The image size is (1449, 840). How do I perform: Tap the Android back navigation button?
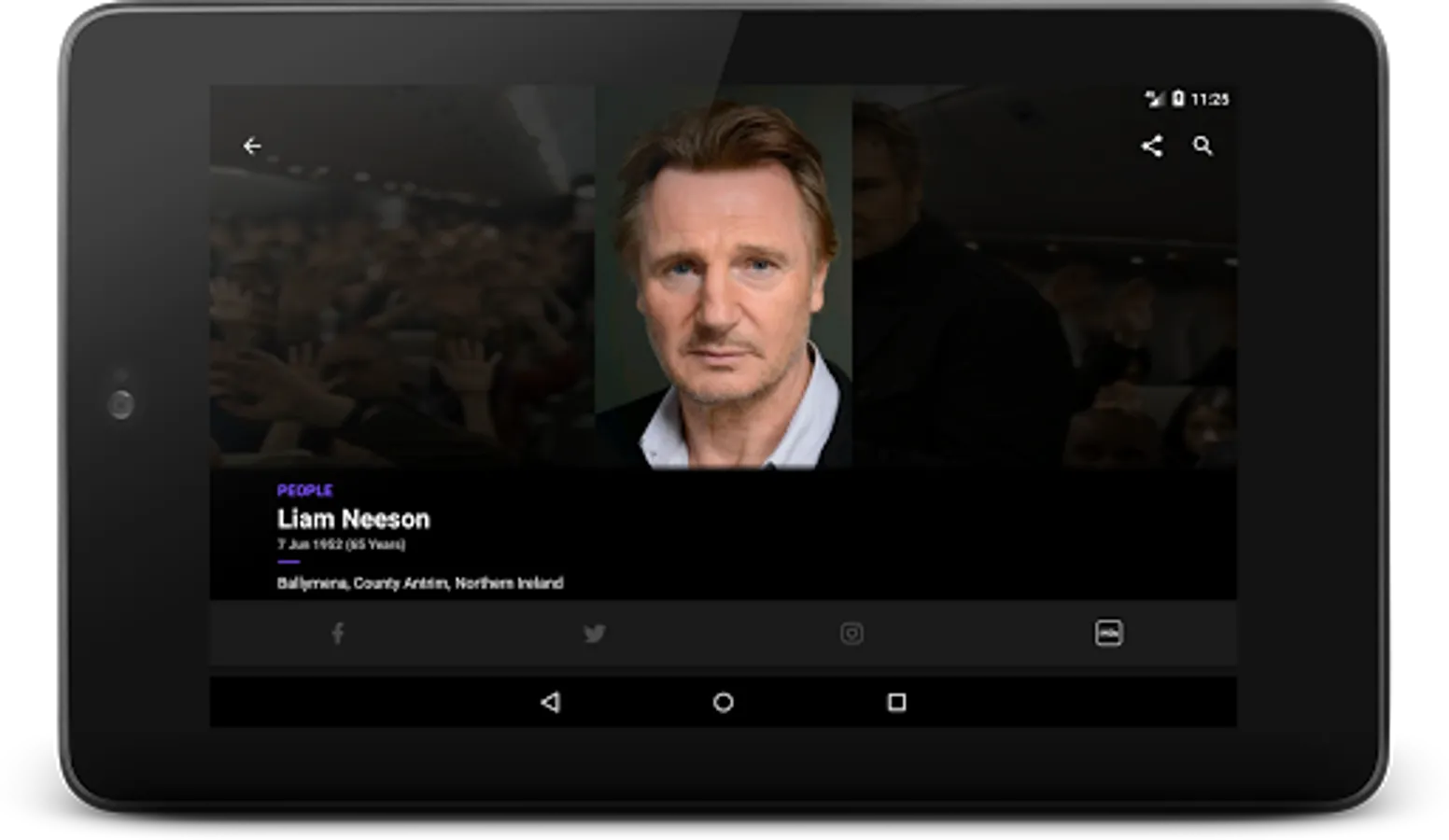click(551, 702)
